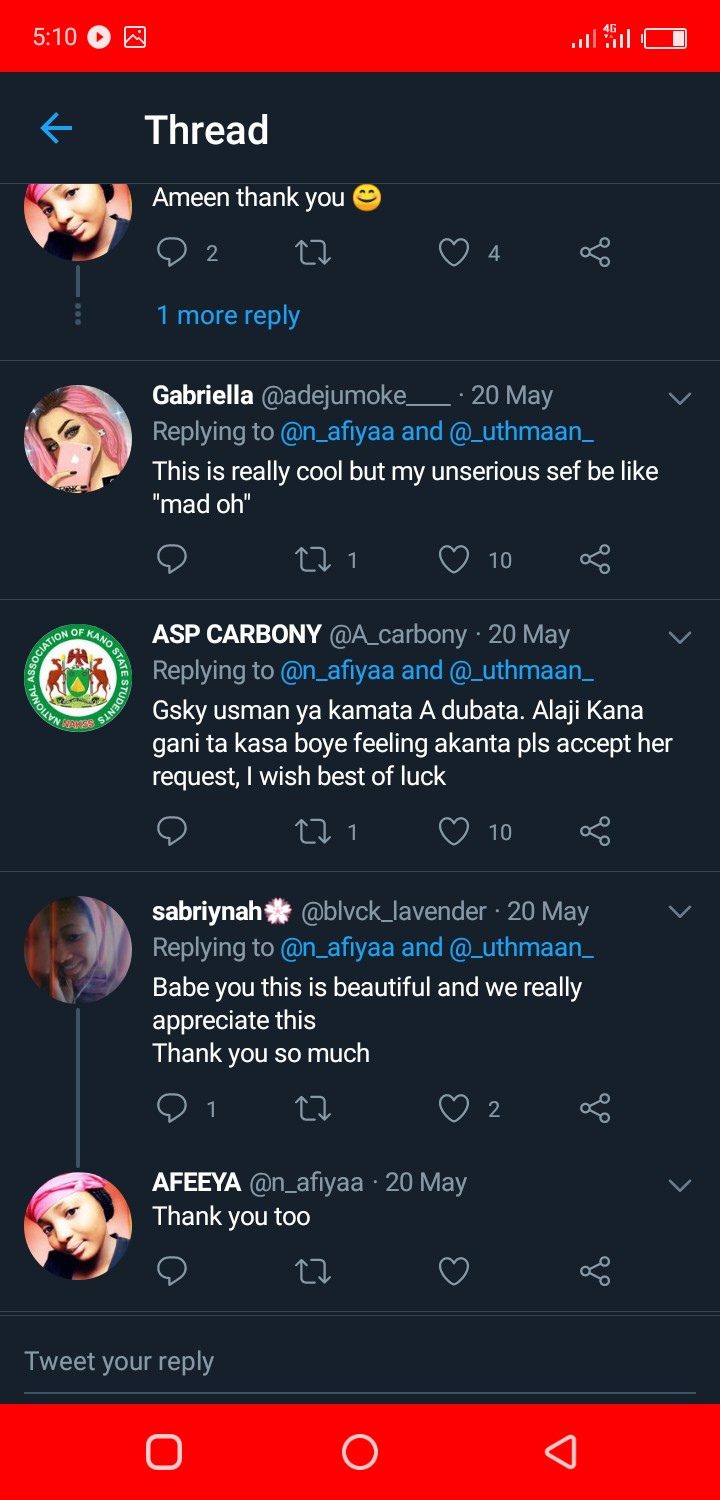
Task: Share the "Ameen thank you" tweet
Action: [595, 253]
